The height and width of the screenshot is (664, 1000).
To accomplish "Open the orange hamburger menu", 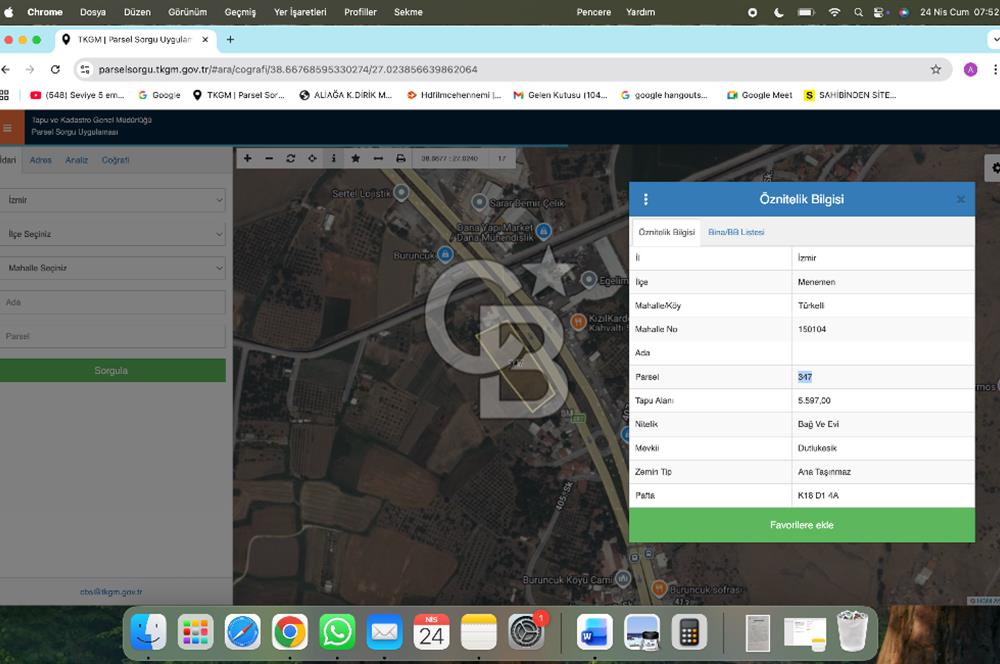I will [x=8, y=128].
